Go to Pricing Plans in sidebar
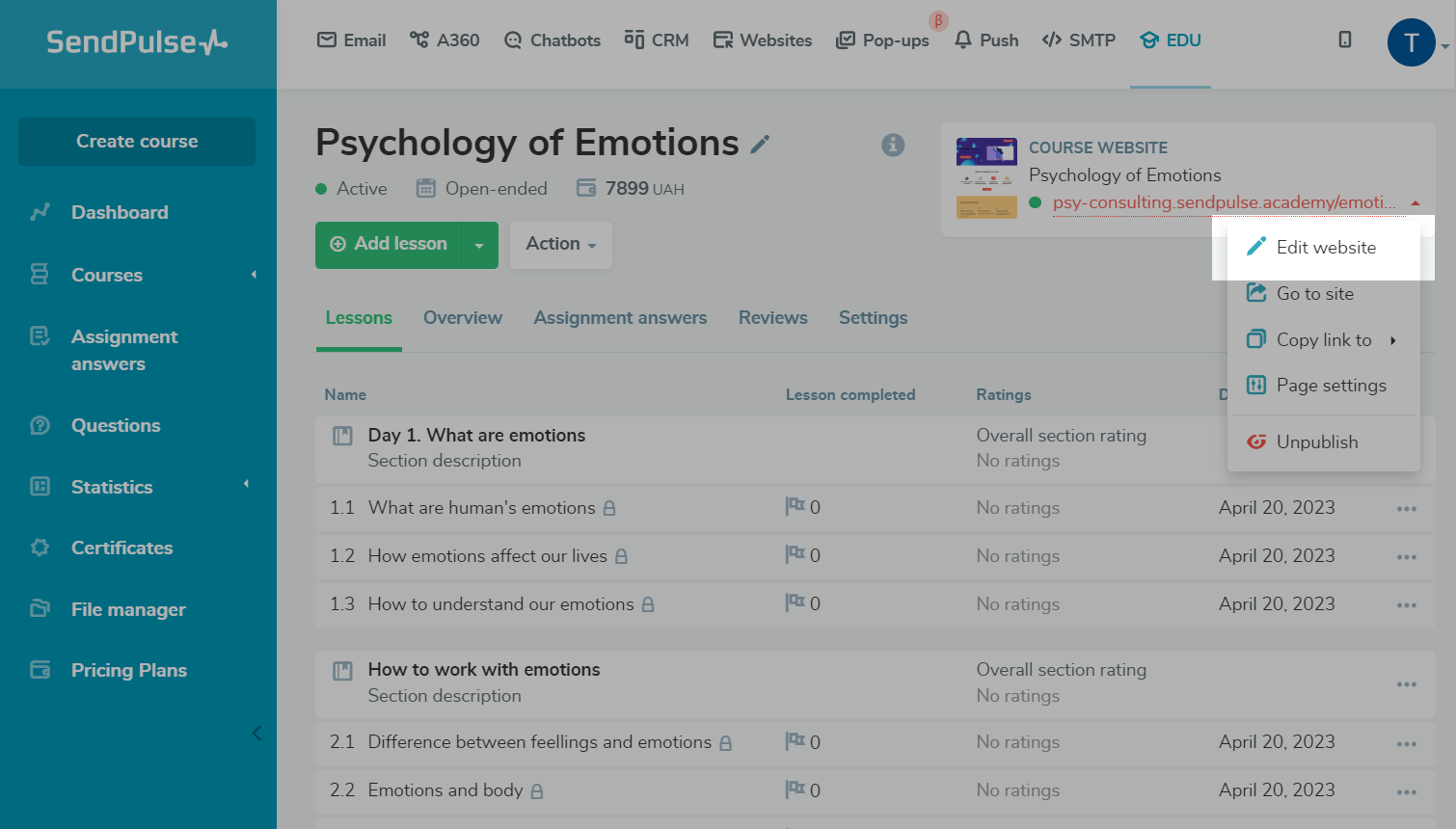 [128, 670]
